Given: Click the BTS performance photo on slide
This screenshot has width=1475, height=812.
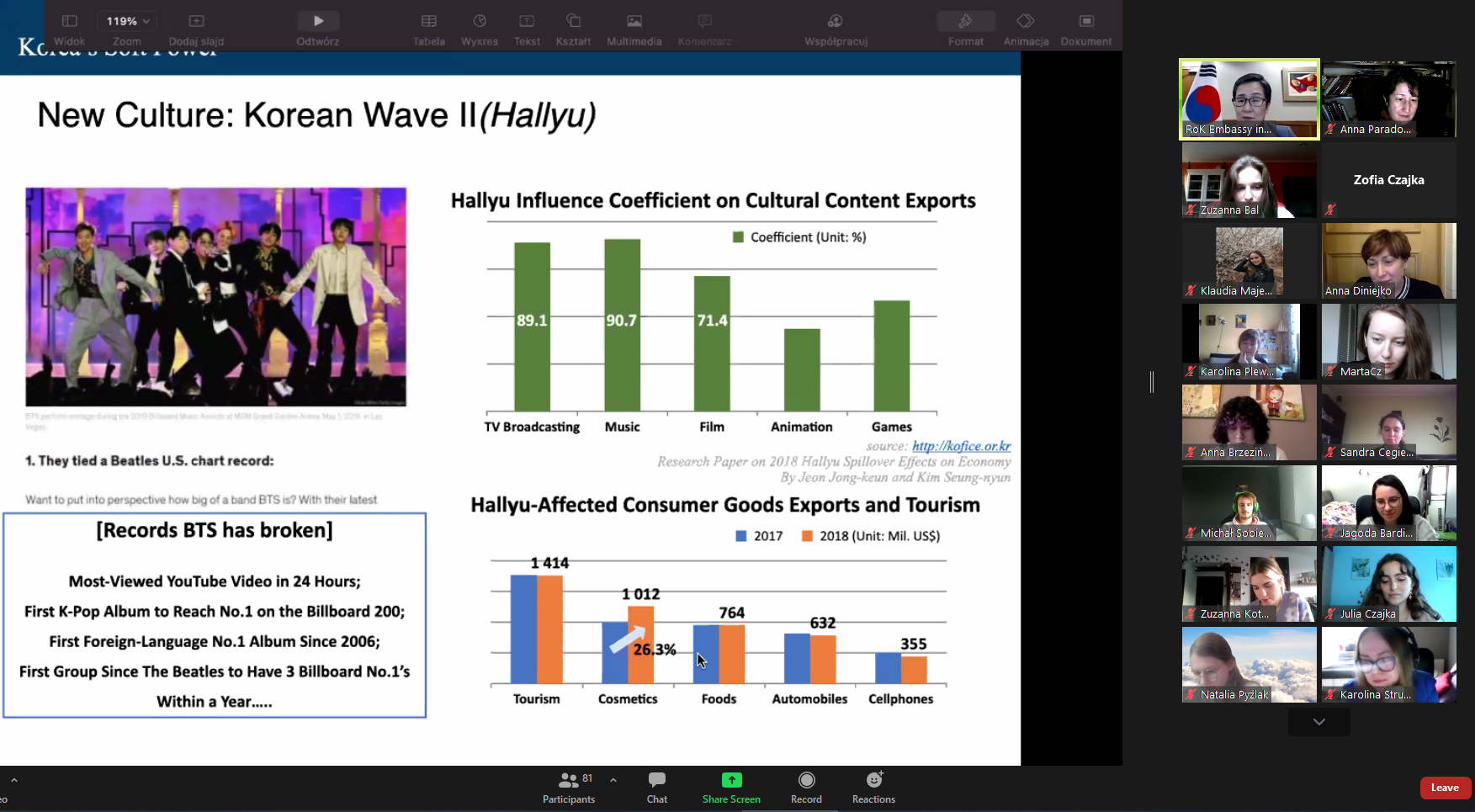Looking at the screenshot, I should 215,297.
